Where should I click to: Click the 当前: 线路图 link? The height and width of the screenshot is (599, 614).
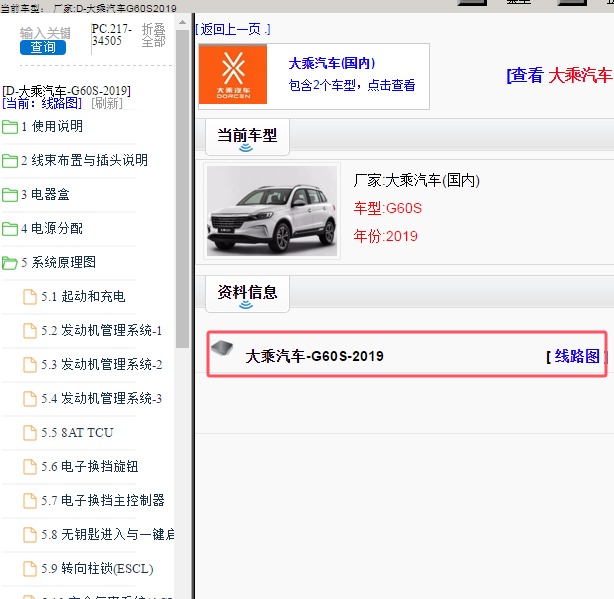click(x=42, y=103)
